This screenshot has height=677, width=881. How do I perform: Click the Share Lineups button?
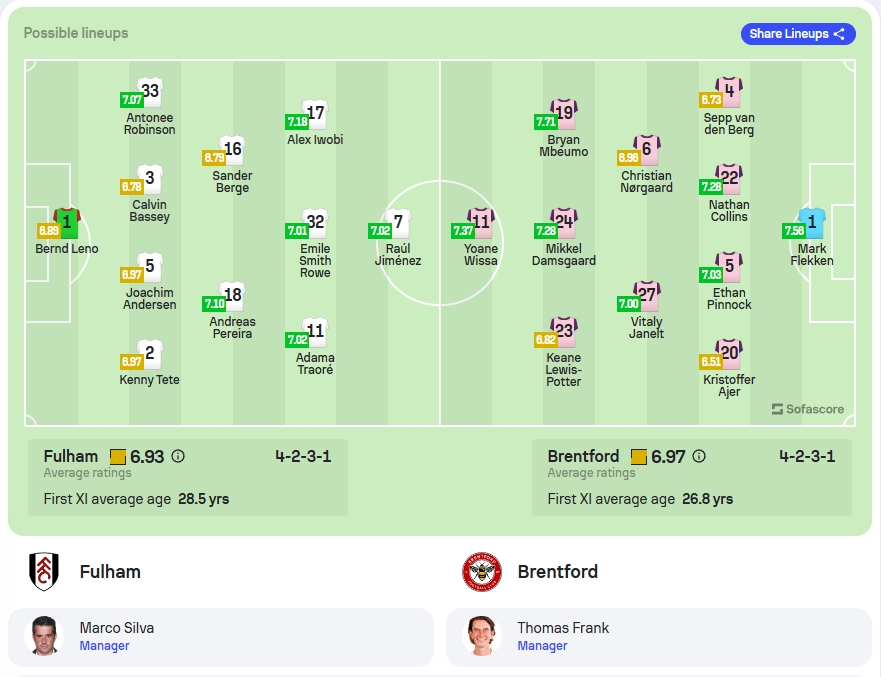coord(798,34)
